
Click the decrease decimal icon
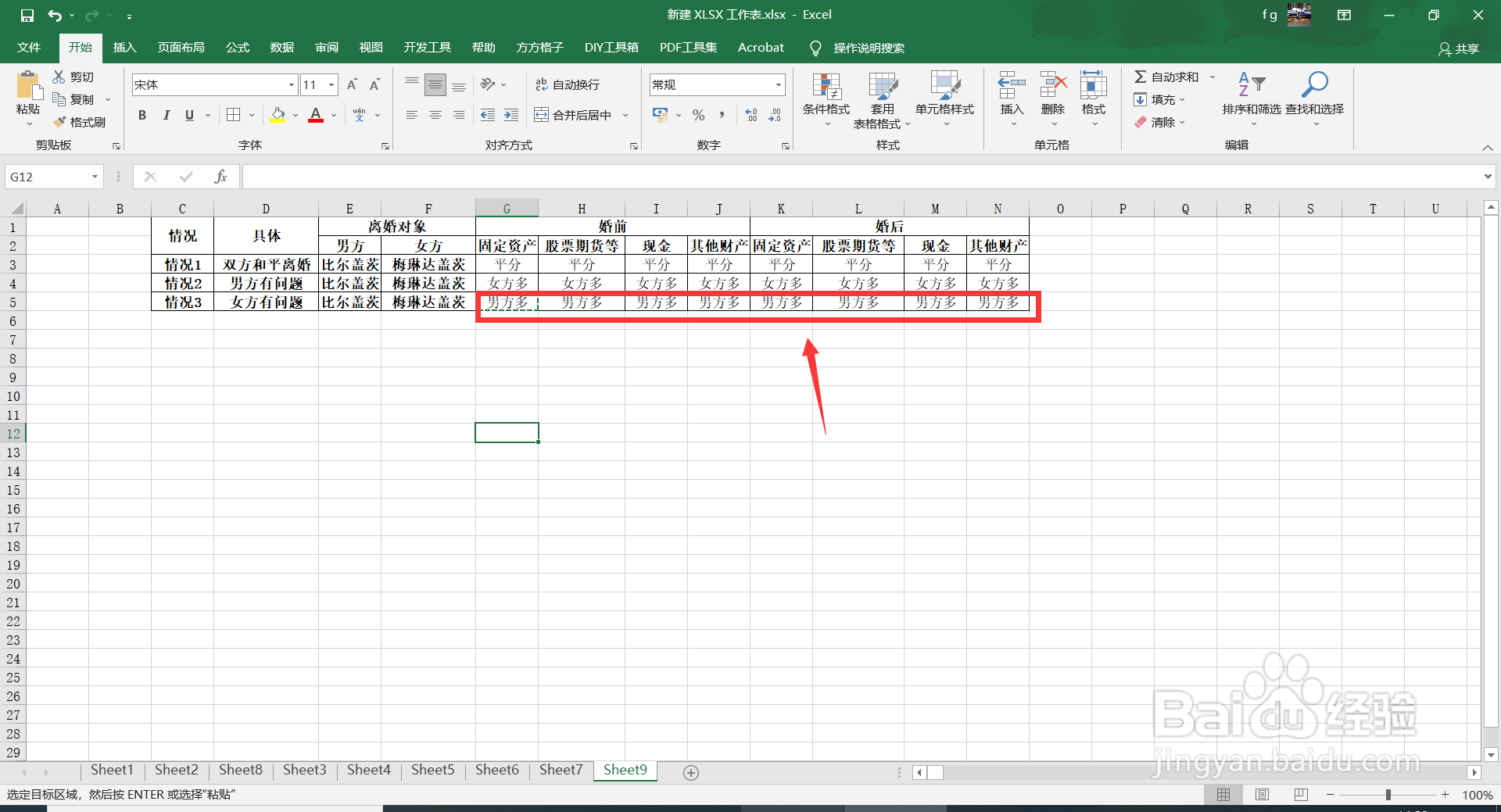pyautogui.click(x=775, y=115)
